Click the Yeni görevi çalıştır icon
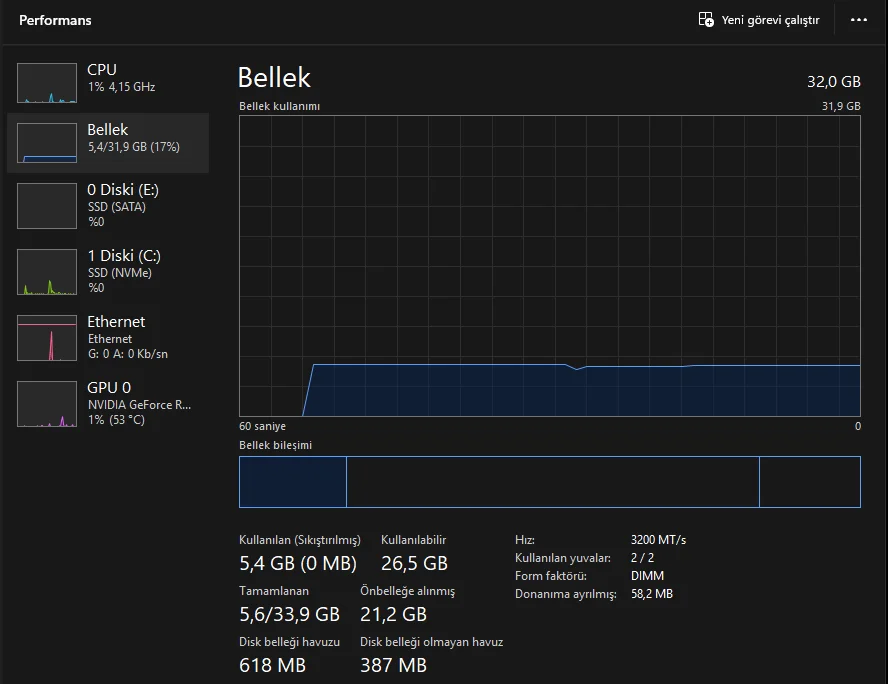This screenshot has height=684, width=888. coord(706,20)
